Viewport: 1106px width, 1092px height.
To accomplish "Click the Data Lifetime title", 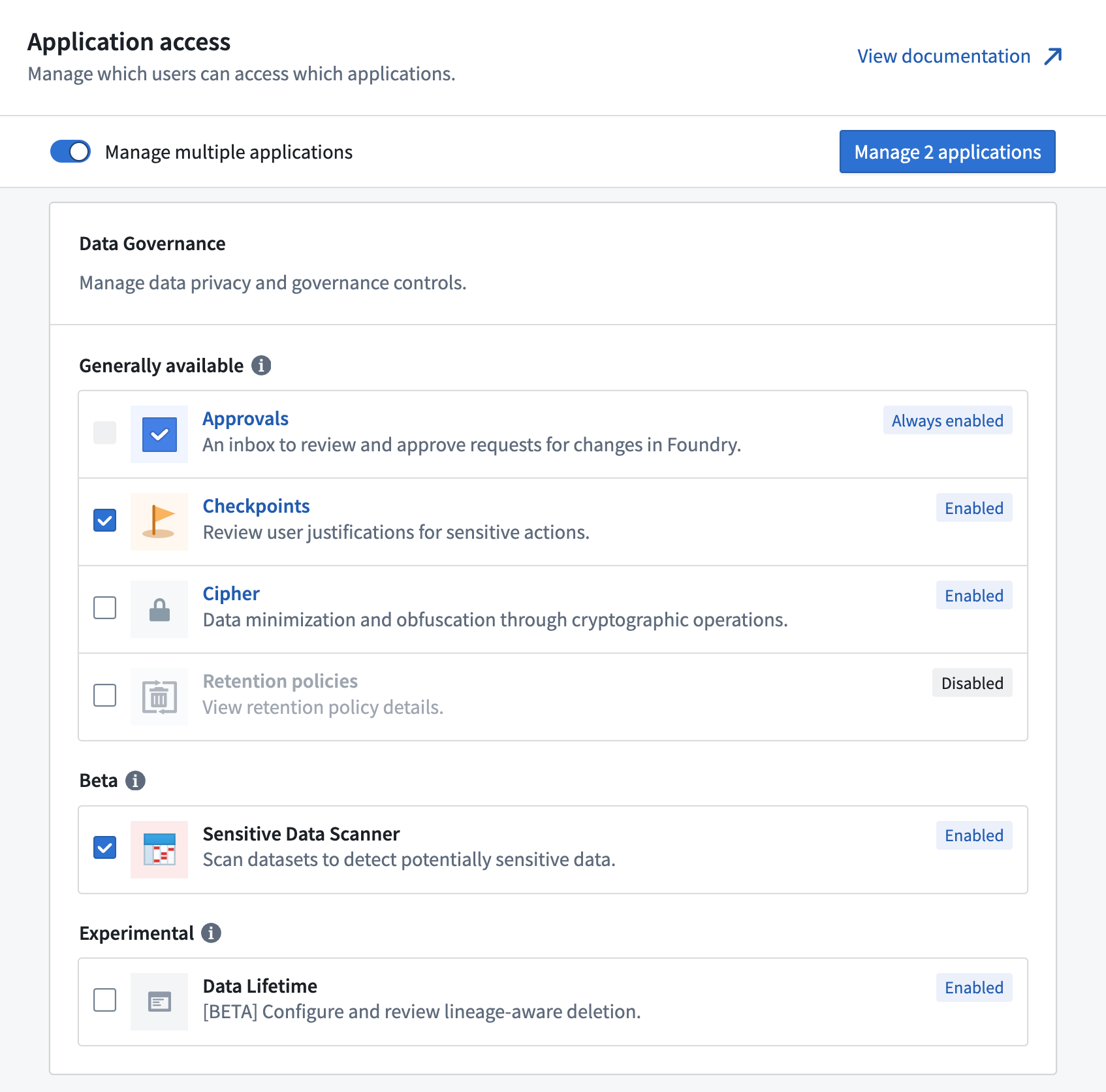I will 260,986.
